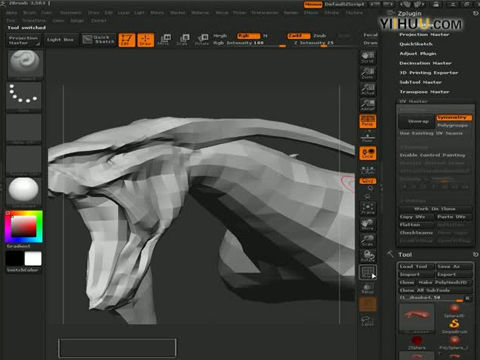Screen dimensions: 480x360
Task: Select the right shelf Scale view icon
Action: [x=368, y=240]
